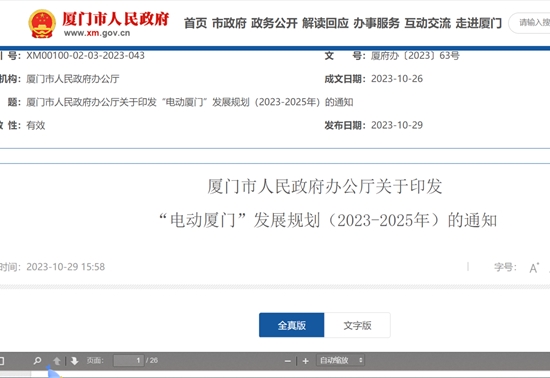Open the 走进厦门 navigation item

pyautogui.click(x=479, y=23)
